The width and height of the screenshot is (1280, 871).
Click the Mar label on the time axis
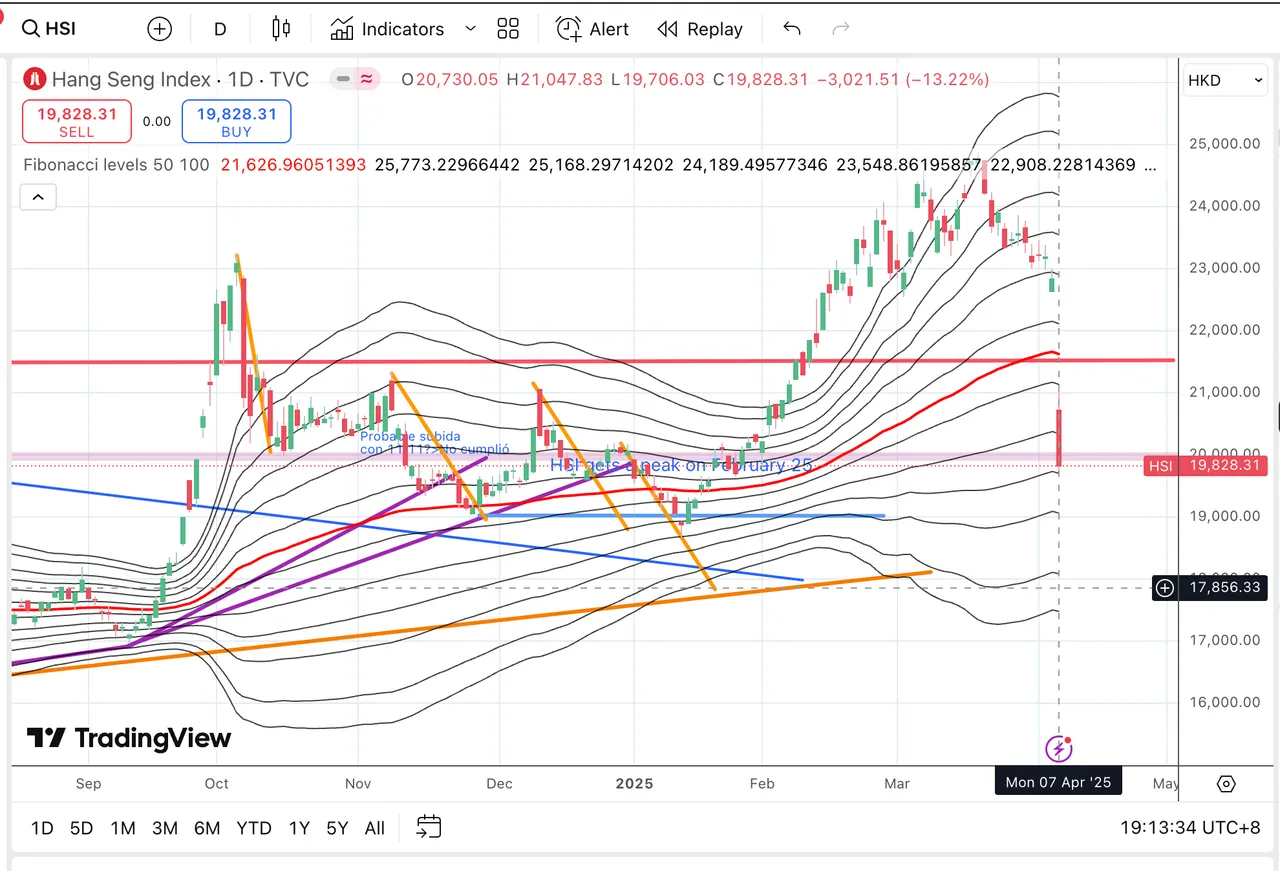click(x=897, y=783)
